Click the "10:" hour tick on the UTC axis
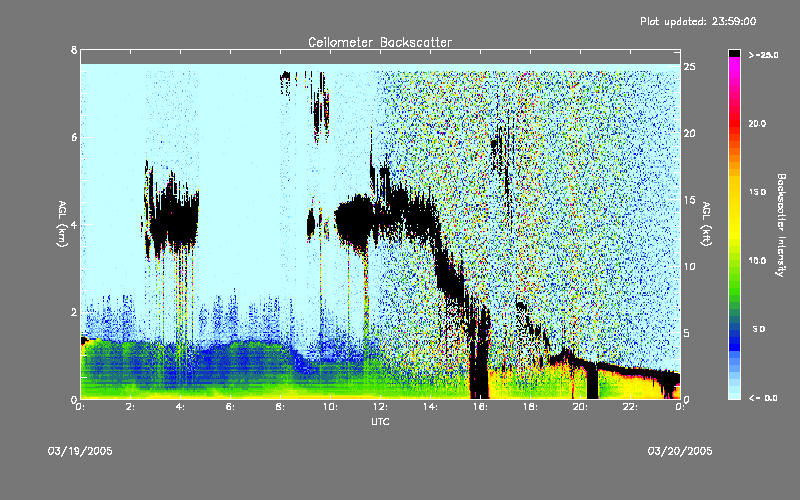The height and width of the screenshot is (500, 800). click(331, 407)
